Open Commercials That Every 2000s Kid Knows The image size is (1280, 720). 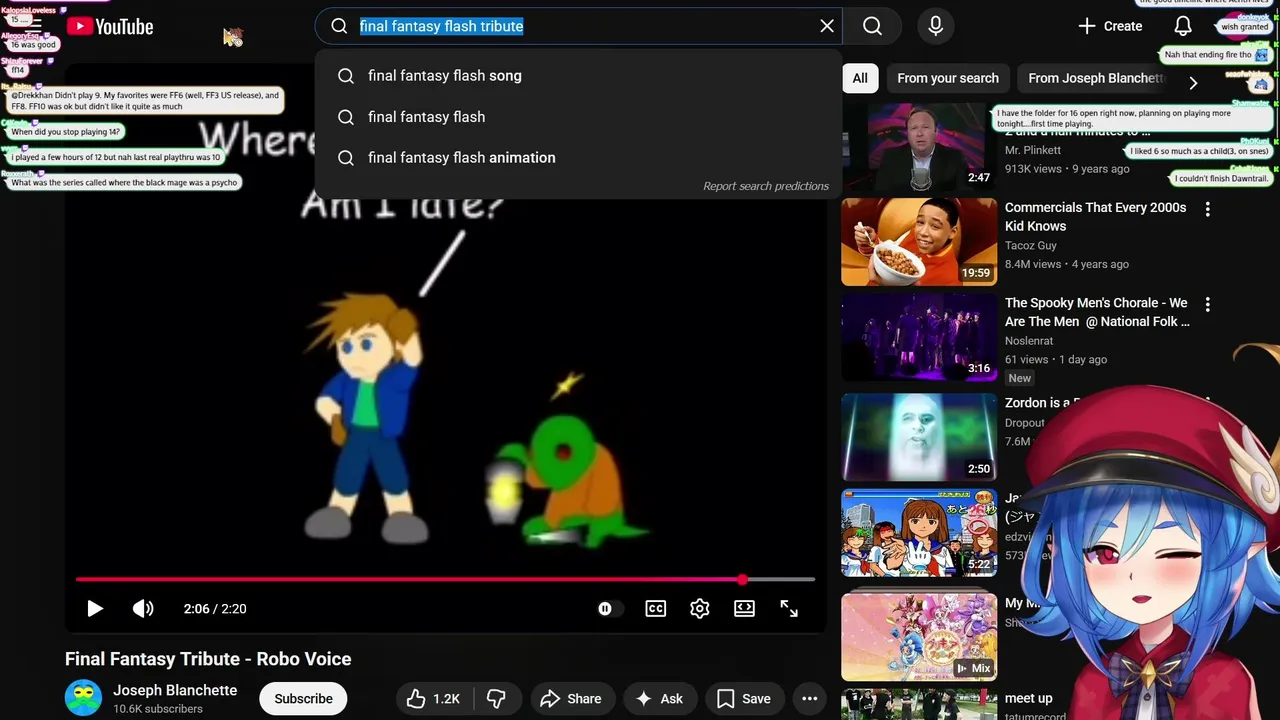pos(1096,217)
